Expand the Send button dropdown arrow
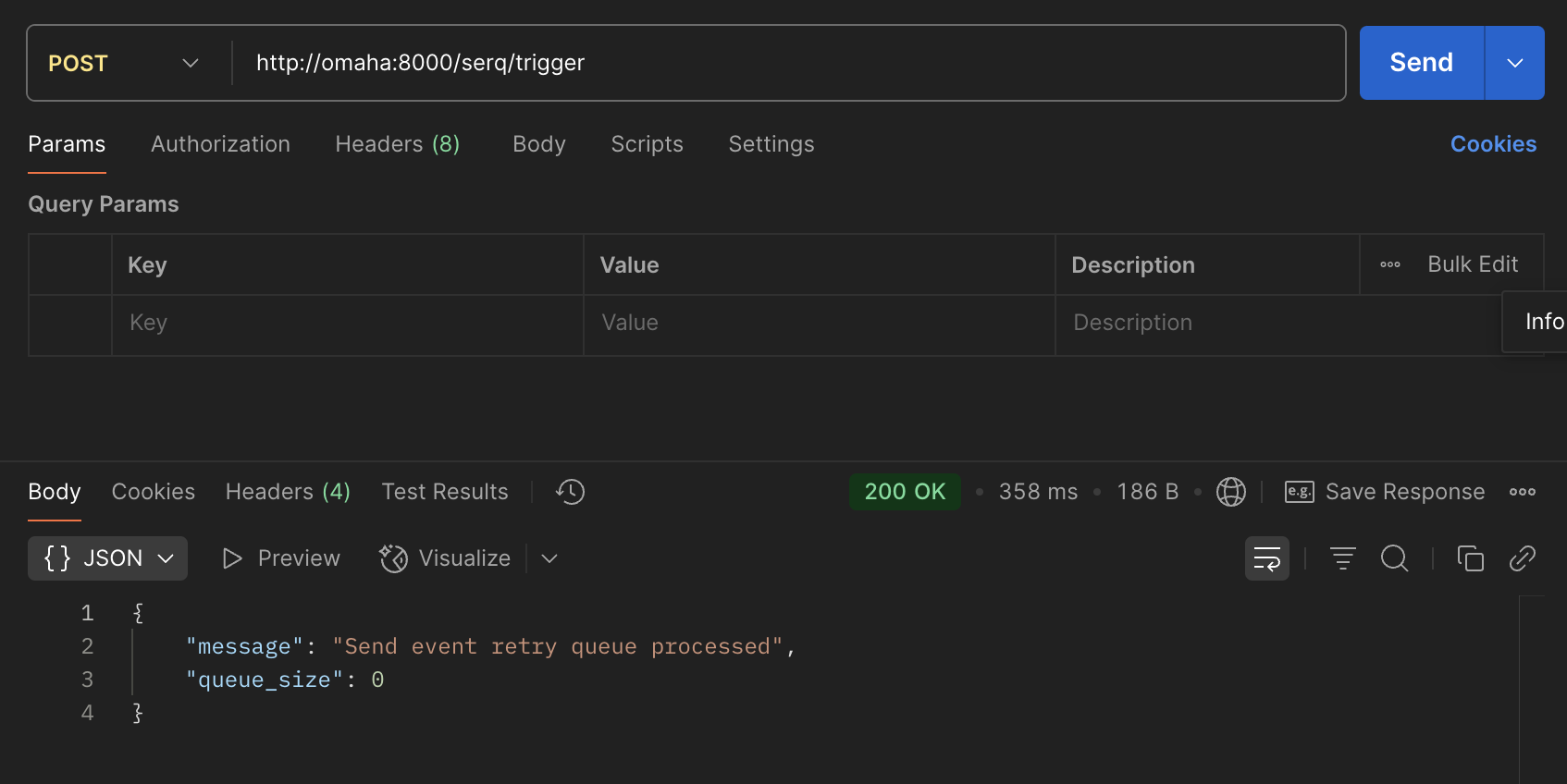This screenshot has height=784, width=1567. click(x=1514, y=63)
